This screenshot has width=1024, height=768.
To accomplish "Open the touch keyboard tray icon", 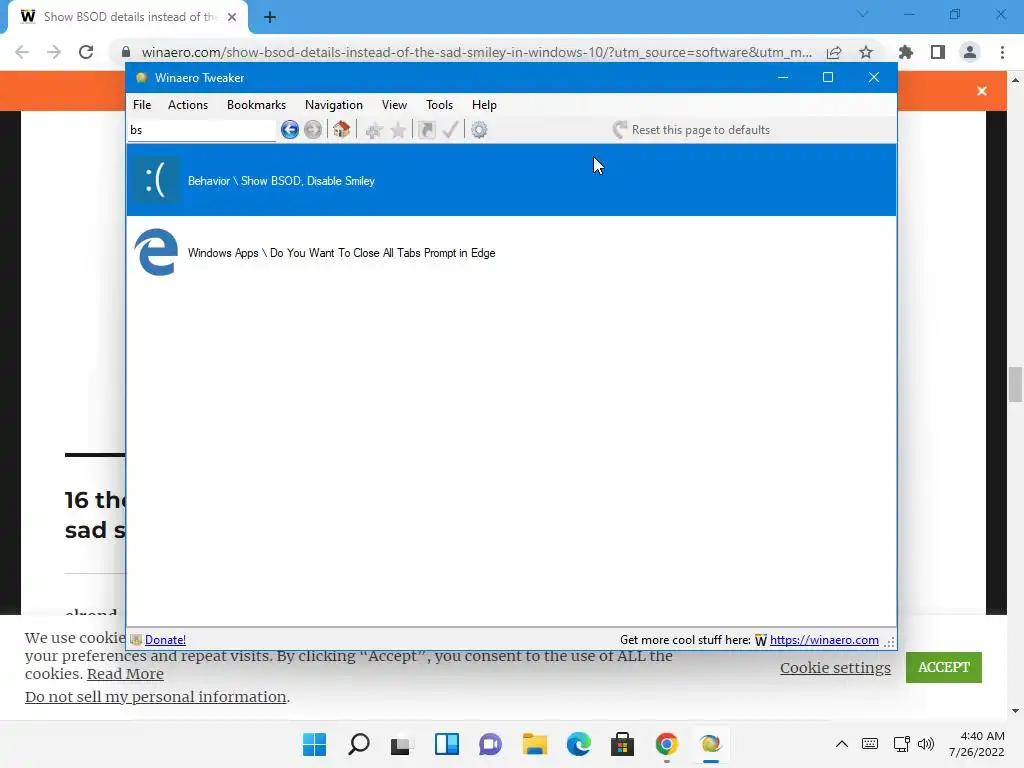I will (x=870, y=744).
